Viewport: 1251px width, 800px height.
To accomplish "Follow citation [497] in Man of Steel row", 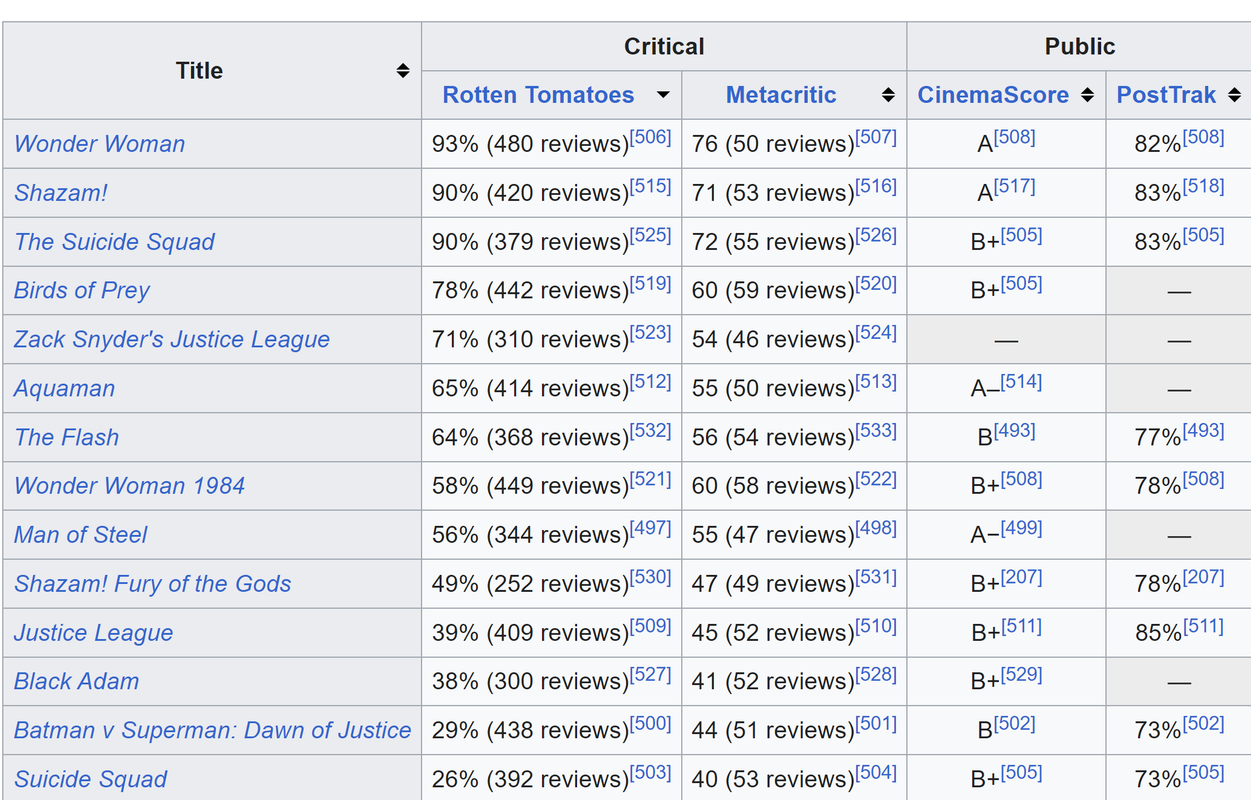I will pyautogui.click(x=650, y=529).
